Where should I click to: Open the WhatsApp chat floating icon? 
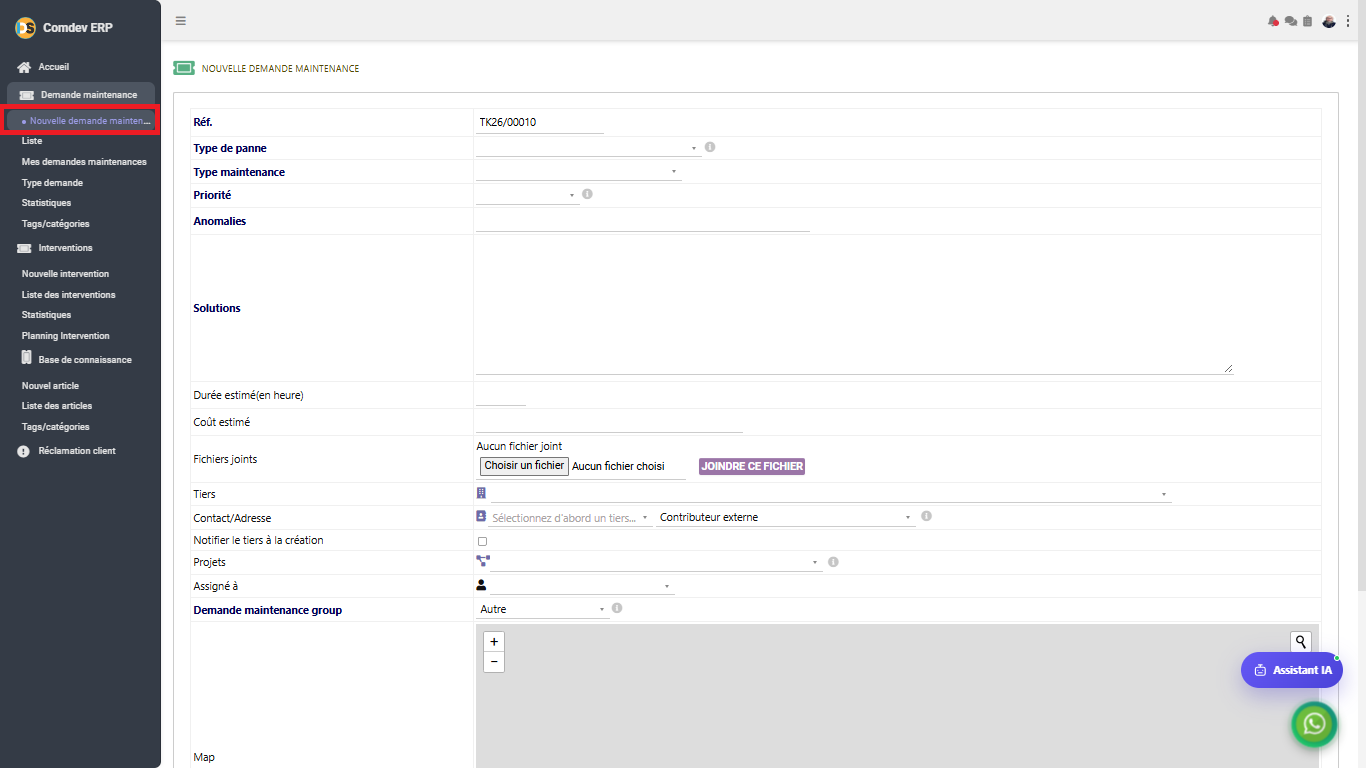coord(1314,724)
